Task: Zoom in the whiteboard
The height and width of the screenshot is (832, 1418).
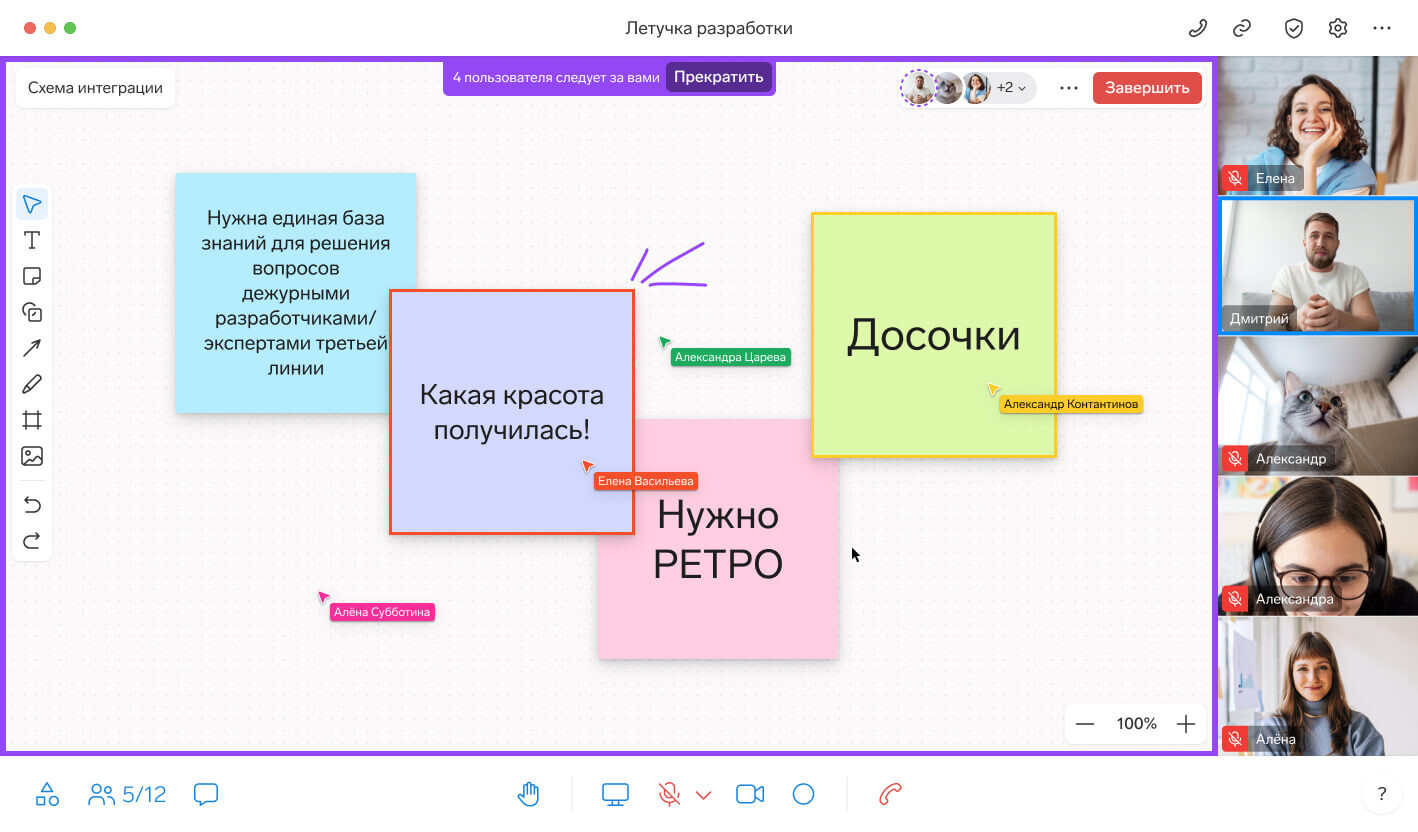Action: coord(1186,724)
